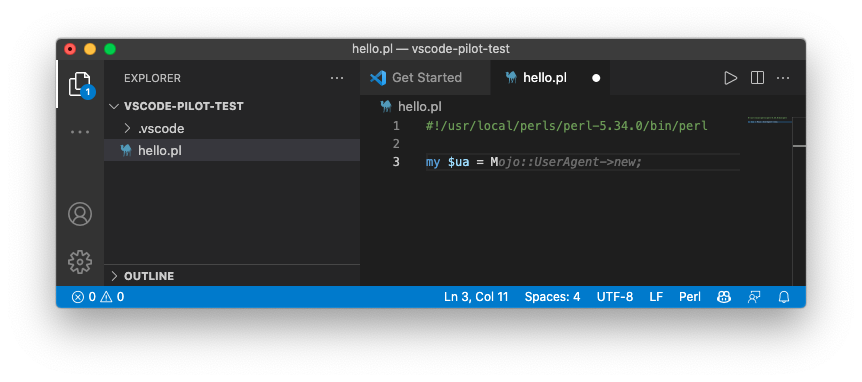The width and height of the screenshot is (862, 382).
Task: Run the Perl file with play icon
Action: [x=730, y=78]
